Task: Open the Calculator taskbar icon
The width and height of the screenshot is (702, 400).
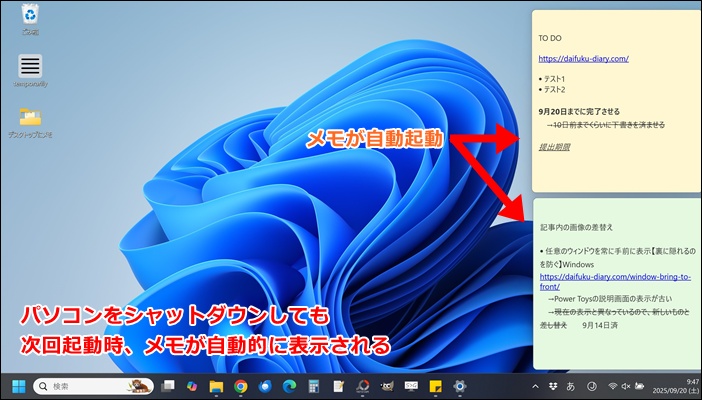Action: [313, 386]
